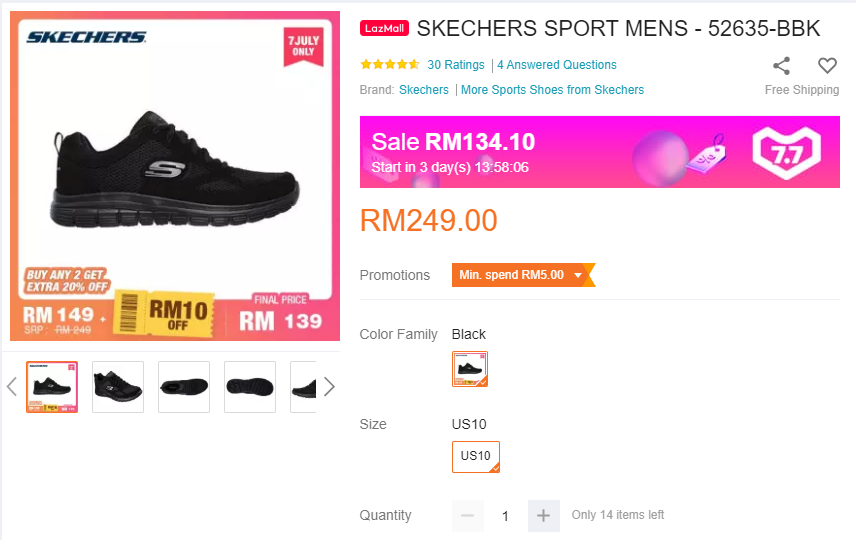Select the US10 size option
The image size is (856, 540).
475,456
